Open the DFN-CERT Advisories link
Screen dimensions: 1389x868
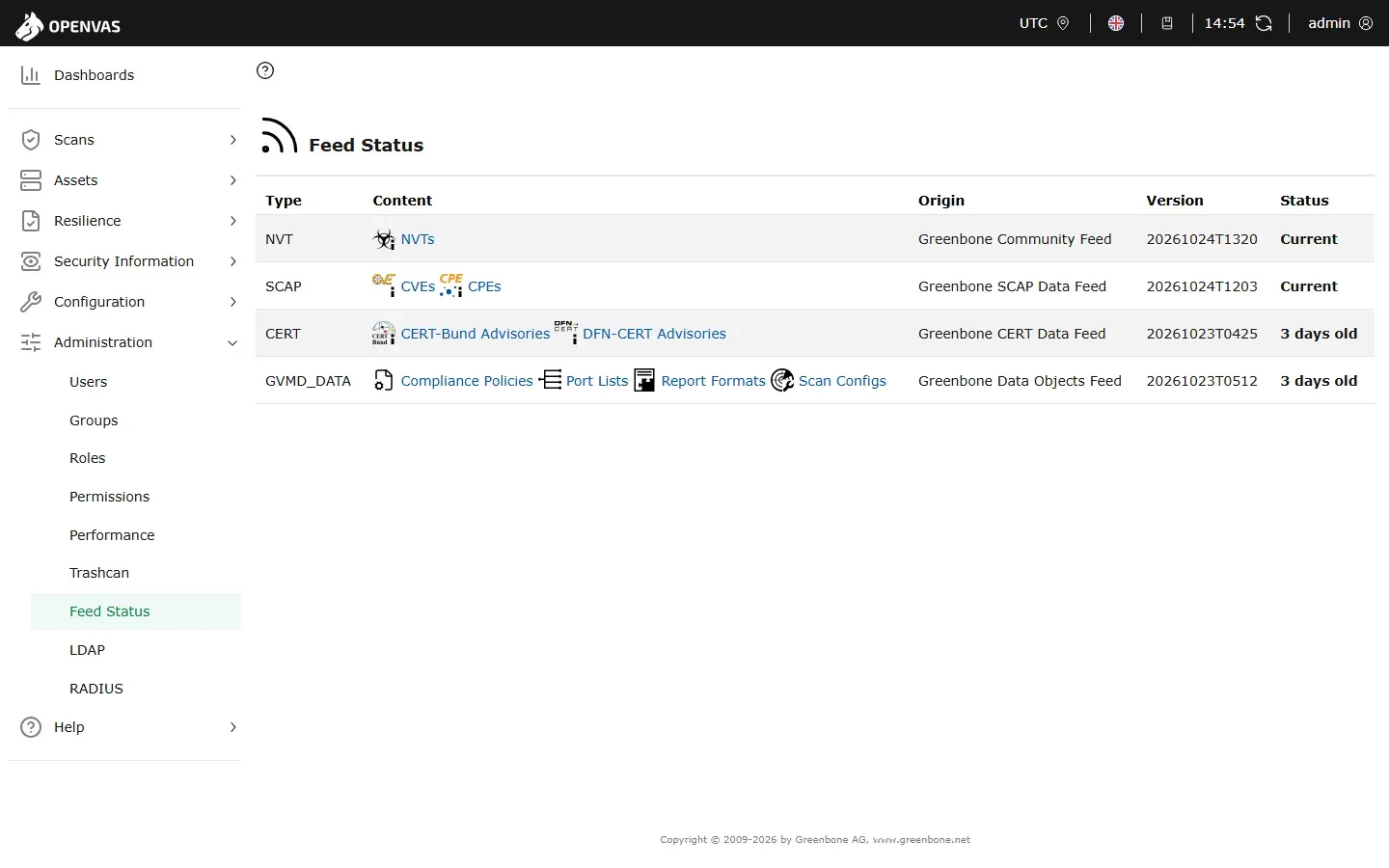(654, 334)
